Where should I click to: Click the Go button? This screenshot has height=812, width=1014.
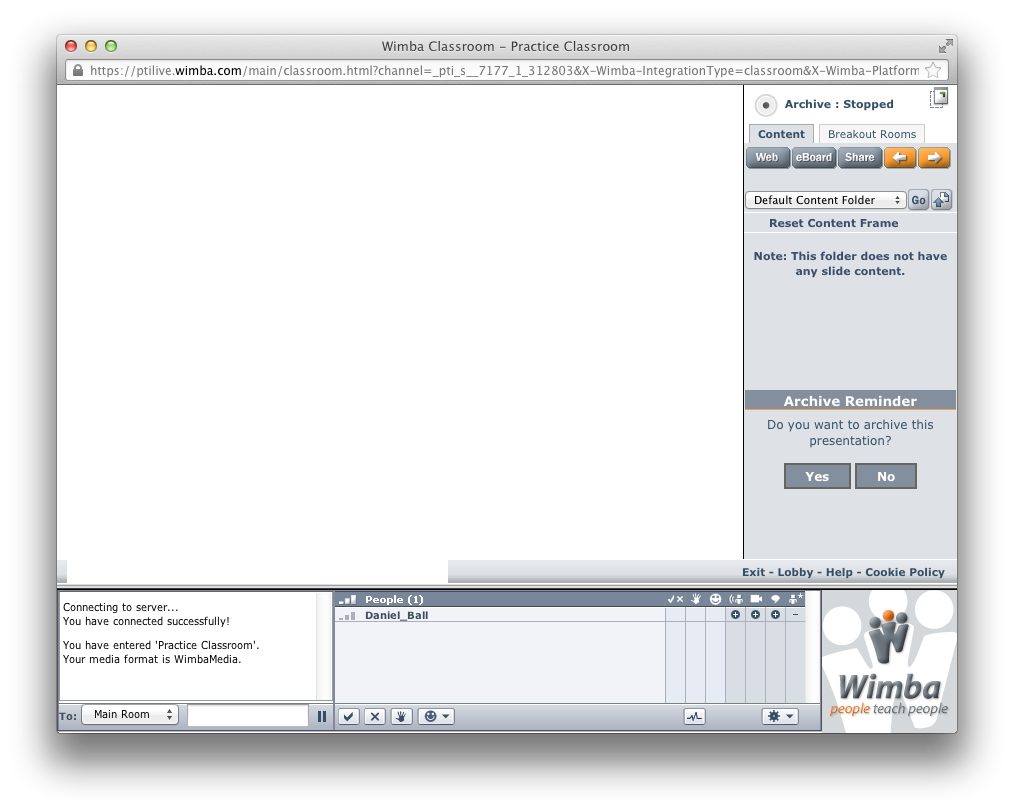click(918, 200)
